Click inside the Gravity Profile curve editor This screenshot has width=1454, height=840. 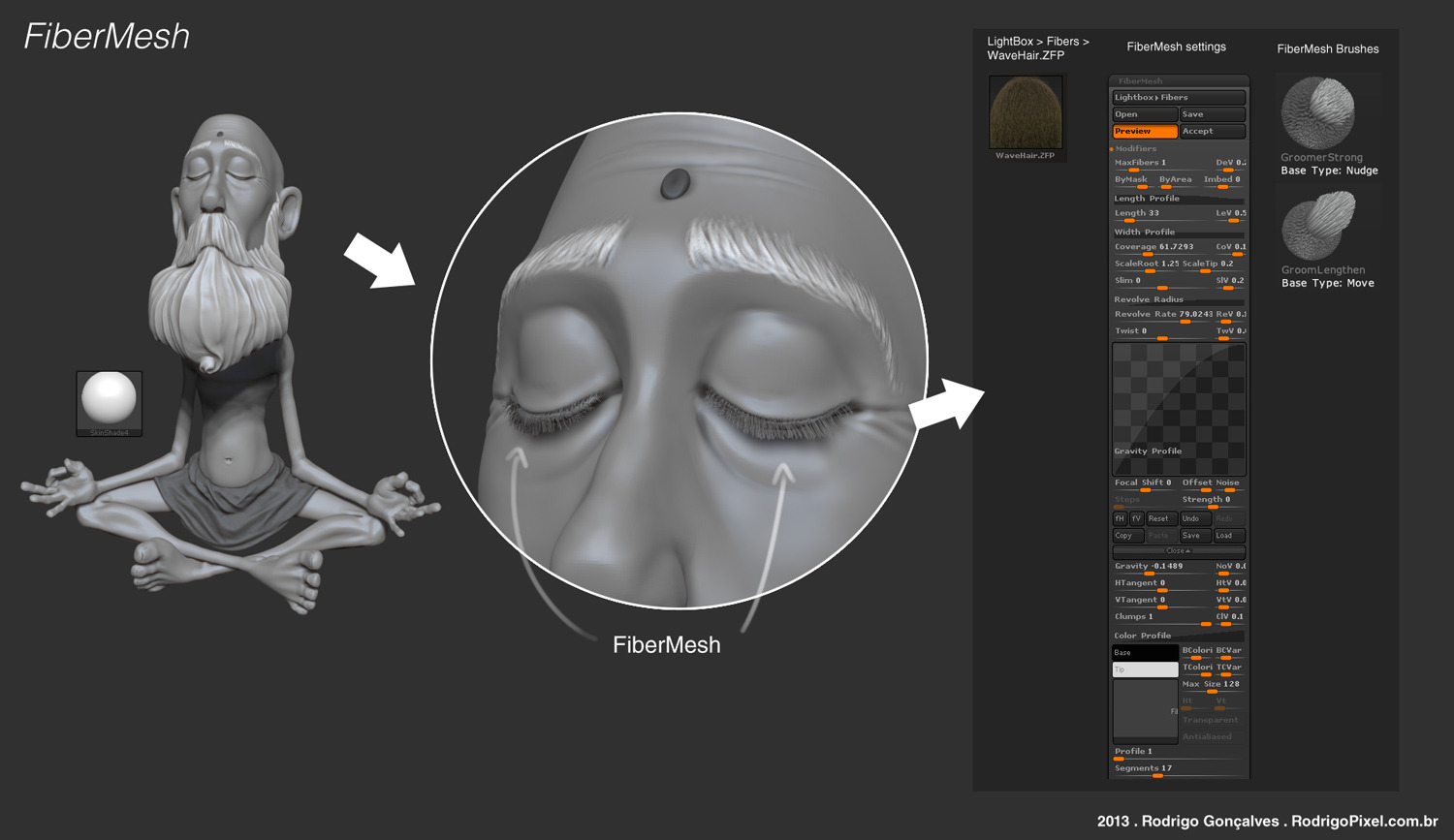click(1179, 408)
